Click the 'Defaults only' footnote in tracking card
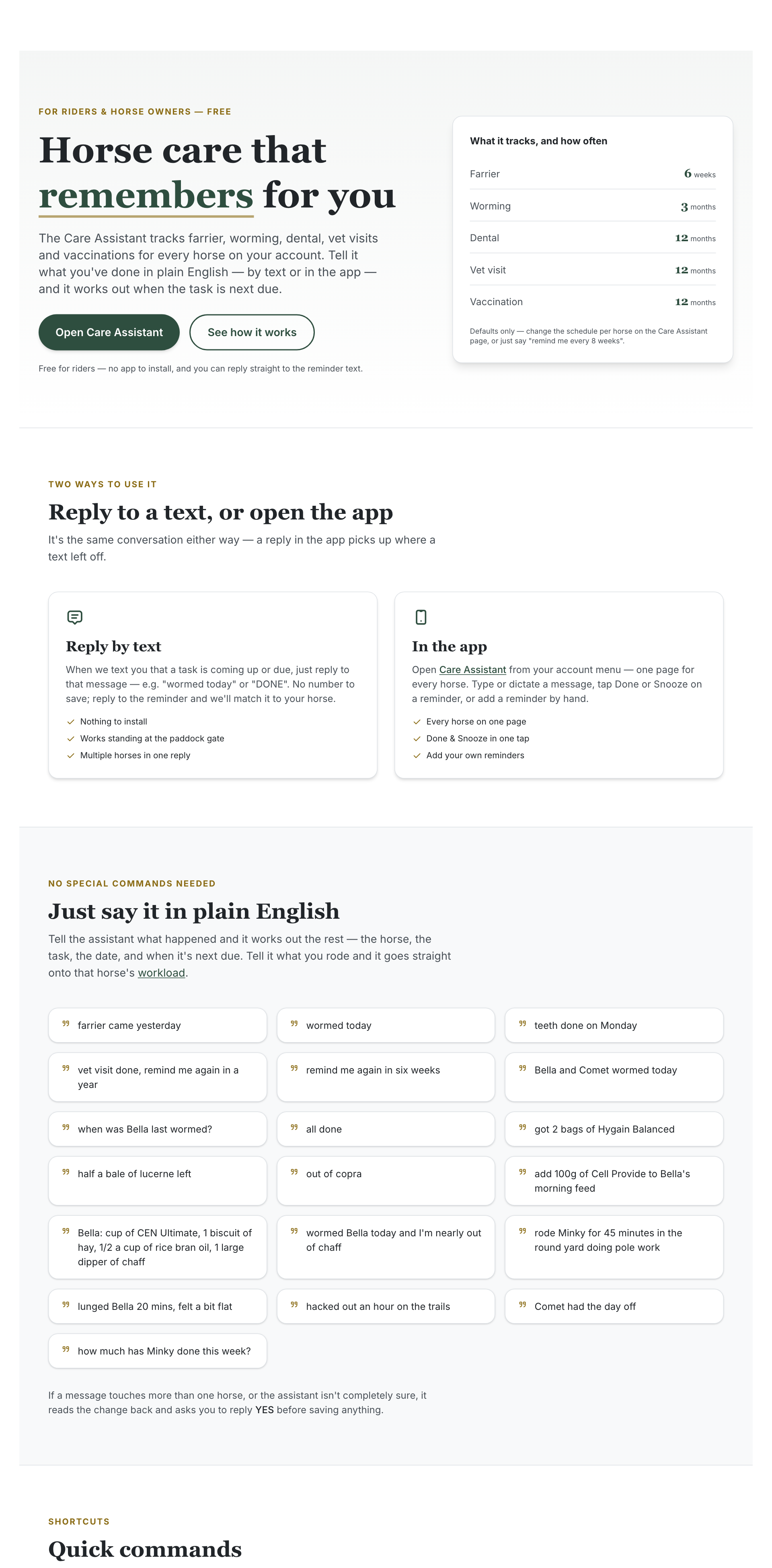This screenshot has height=1568, width=772. 588,336
